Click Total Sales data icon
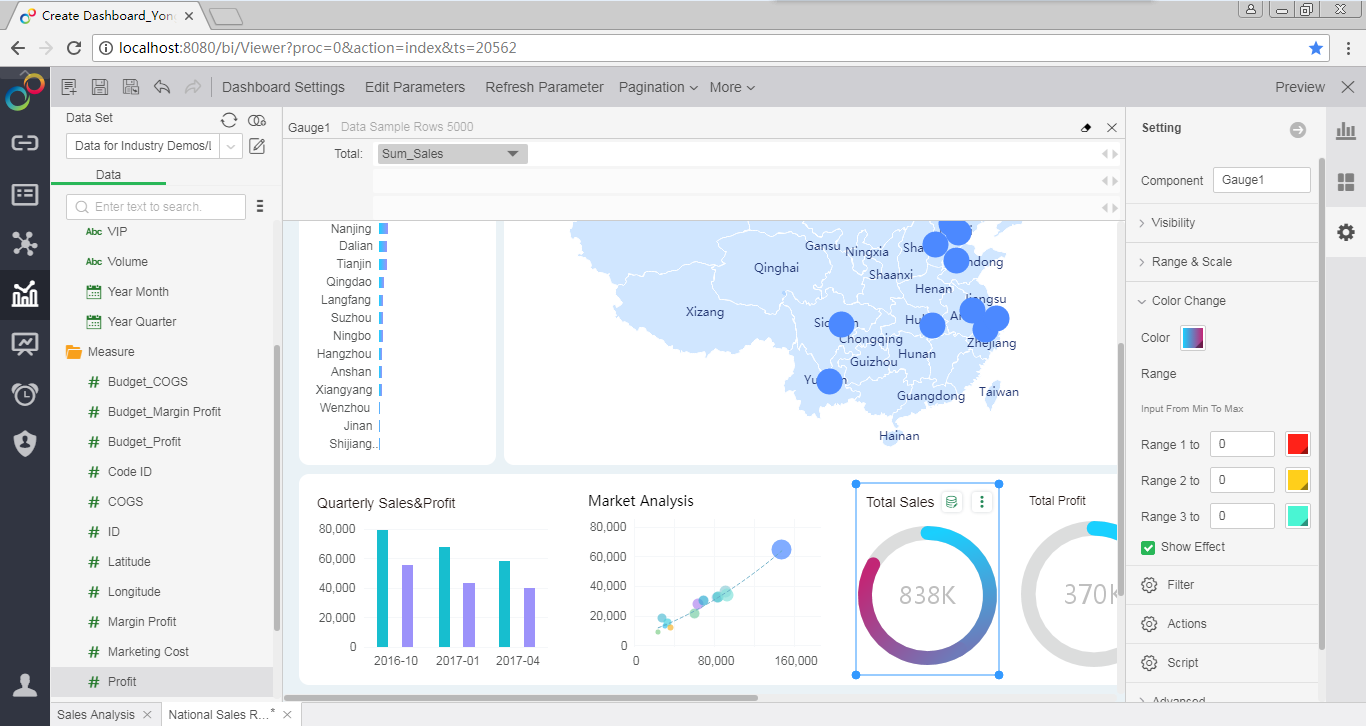 pos(952,502)
